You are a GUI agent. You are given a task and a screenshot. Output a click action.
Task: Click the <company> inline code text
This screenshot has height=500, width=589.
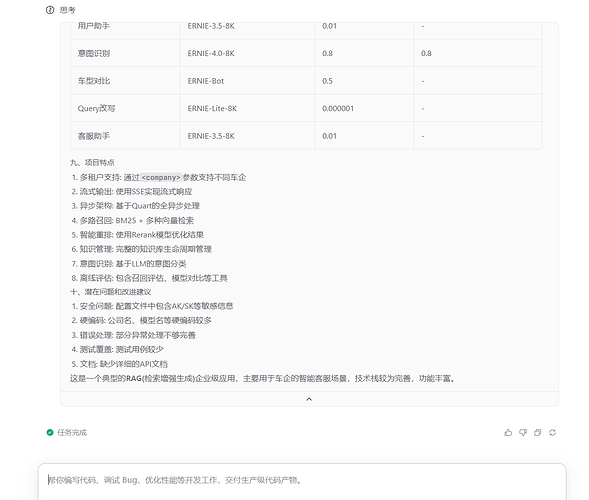[161, 177]
